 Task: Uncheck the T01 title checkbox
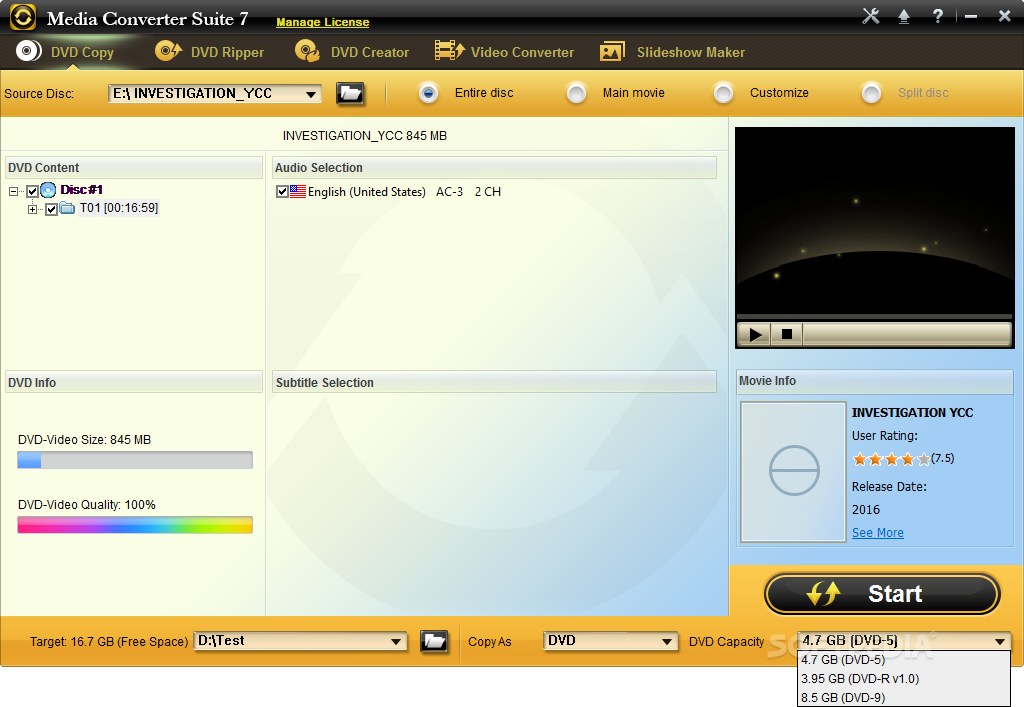(51, 210)
